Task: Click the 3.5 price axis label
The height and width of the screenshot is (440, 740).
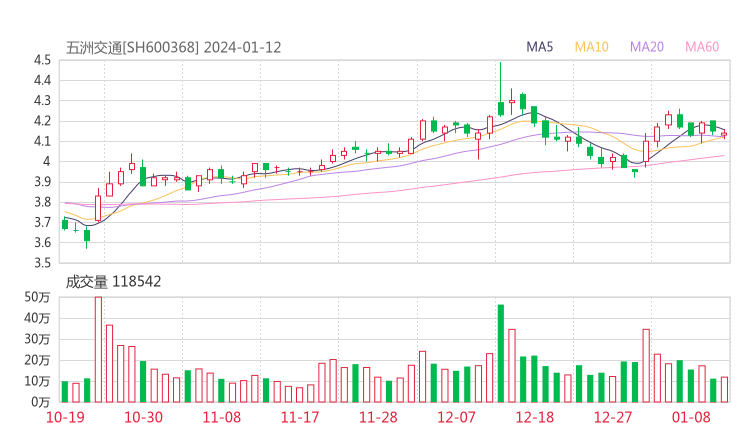Action: tap(42, 263)
